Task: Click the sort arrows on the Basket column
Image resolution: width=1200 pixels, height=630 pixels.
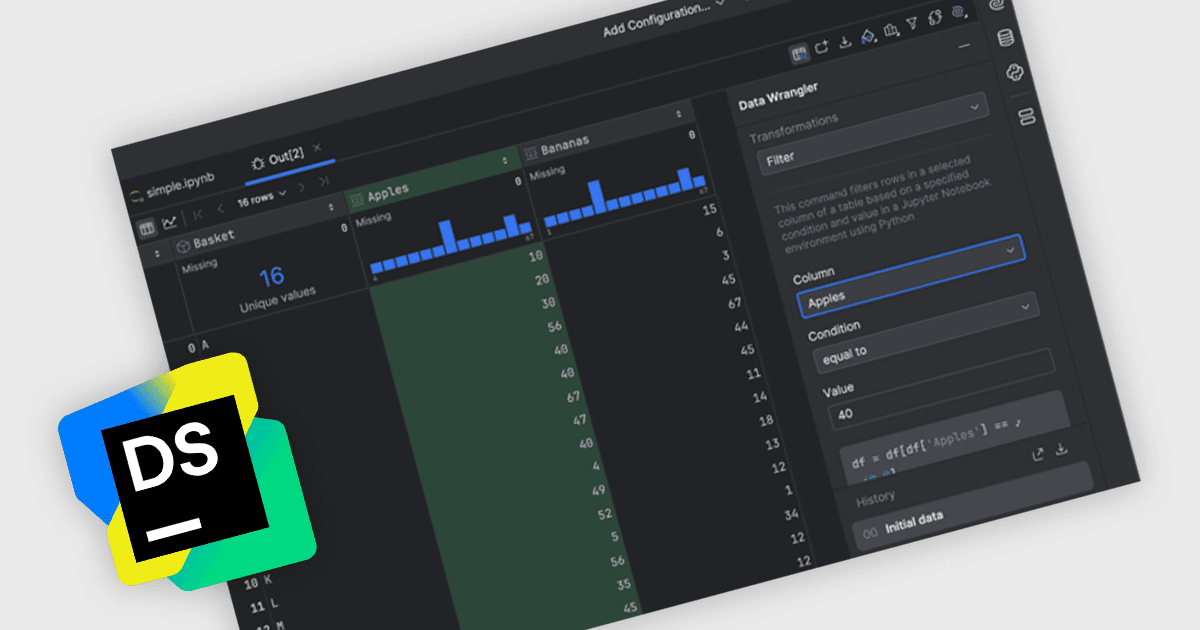Action: pyautogui.click(x=331, y=207)
